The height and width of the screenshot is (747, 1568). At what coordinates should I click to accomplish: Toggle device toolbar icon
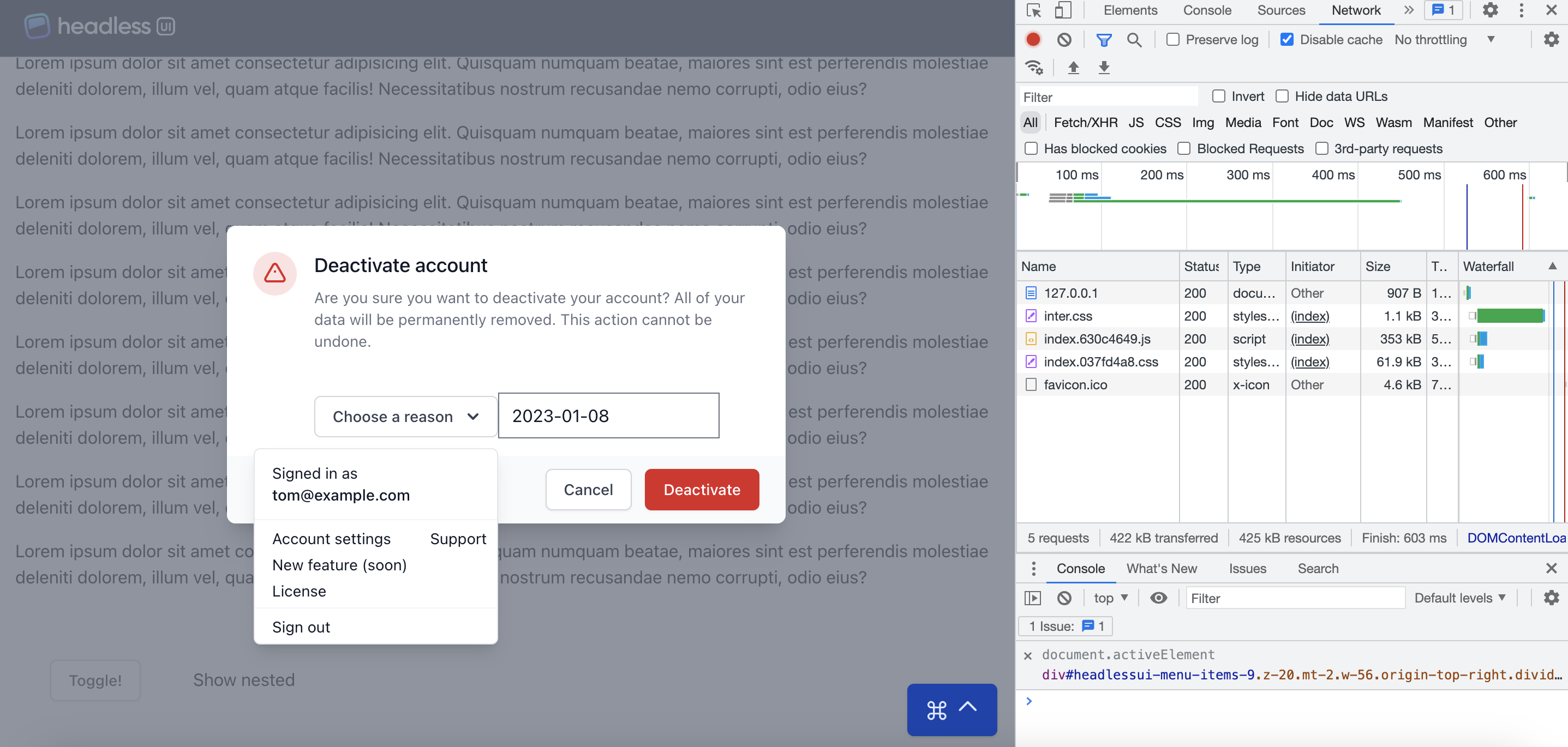(x=1063, y=10)
